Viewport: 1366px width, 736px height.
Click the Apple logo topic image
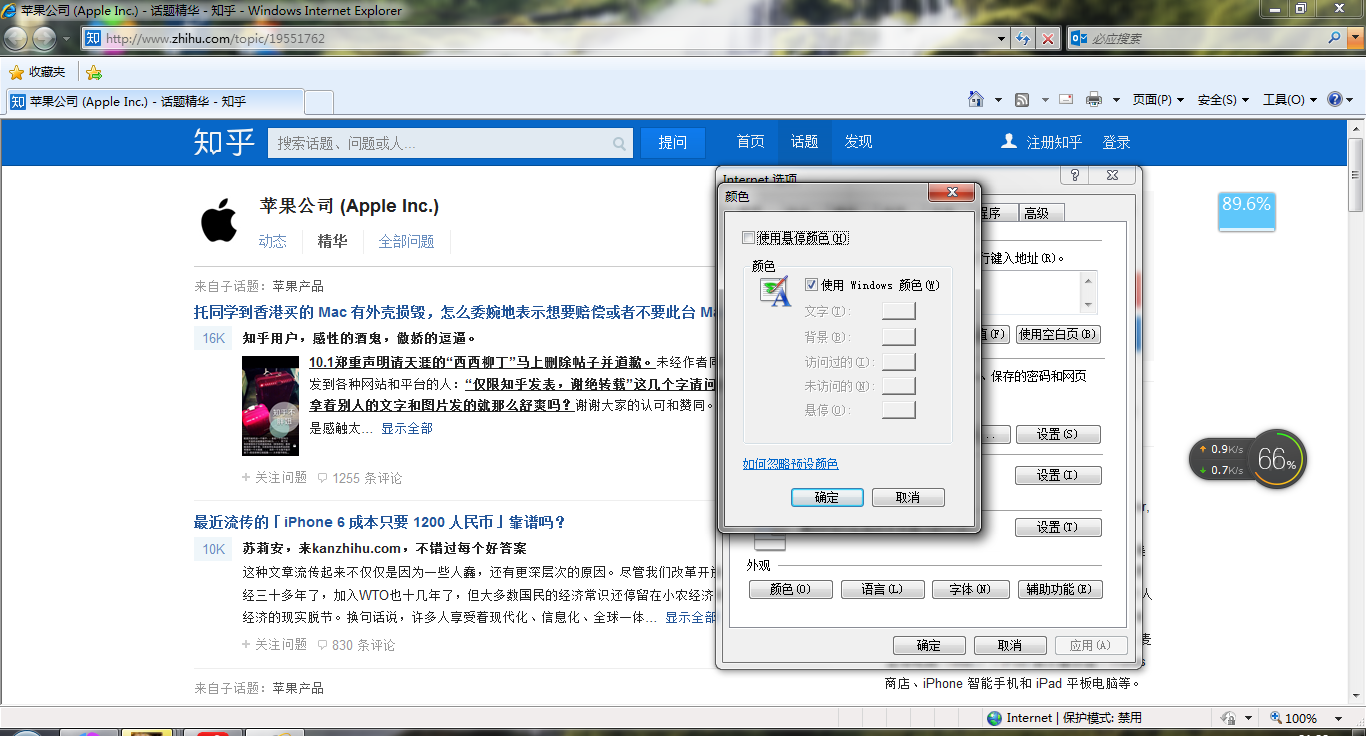pos(219,219)
